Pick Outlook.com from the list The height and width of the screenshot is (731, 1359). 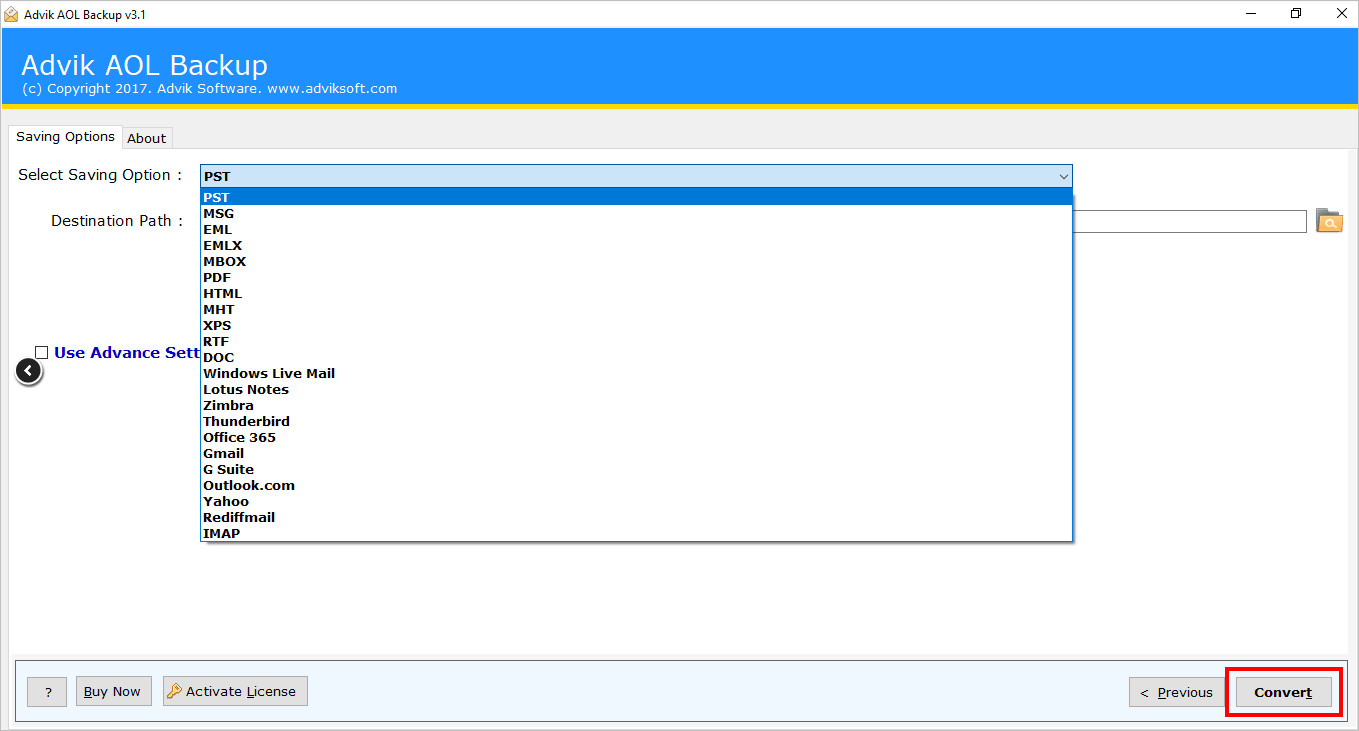tap(636, 485)
